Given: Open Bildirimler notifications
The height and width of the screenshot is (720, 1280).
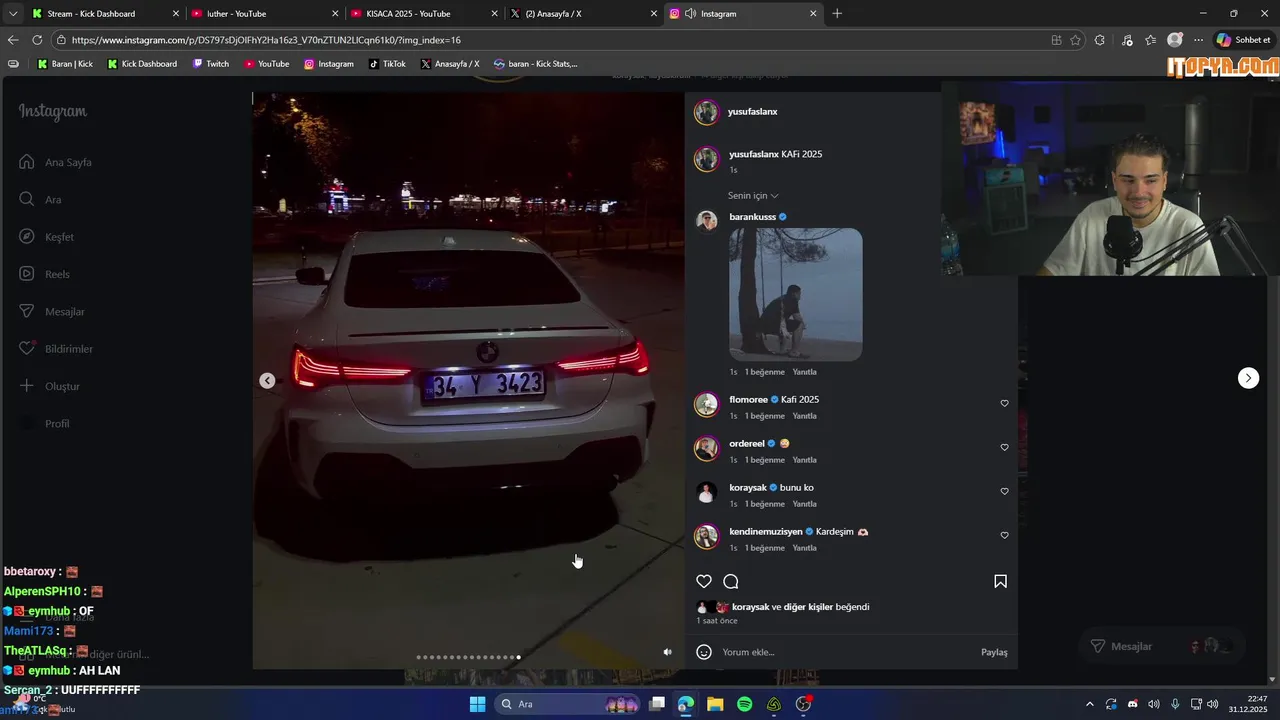Looking at the screenshot, I should (x=56, y=349).
